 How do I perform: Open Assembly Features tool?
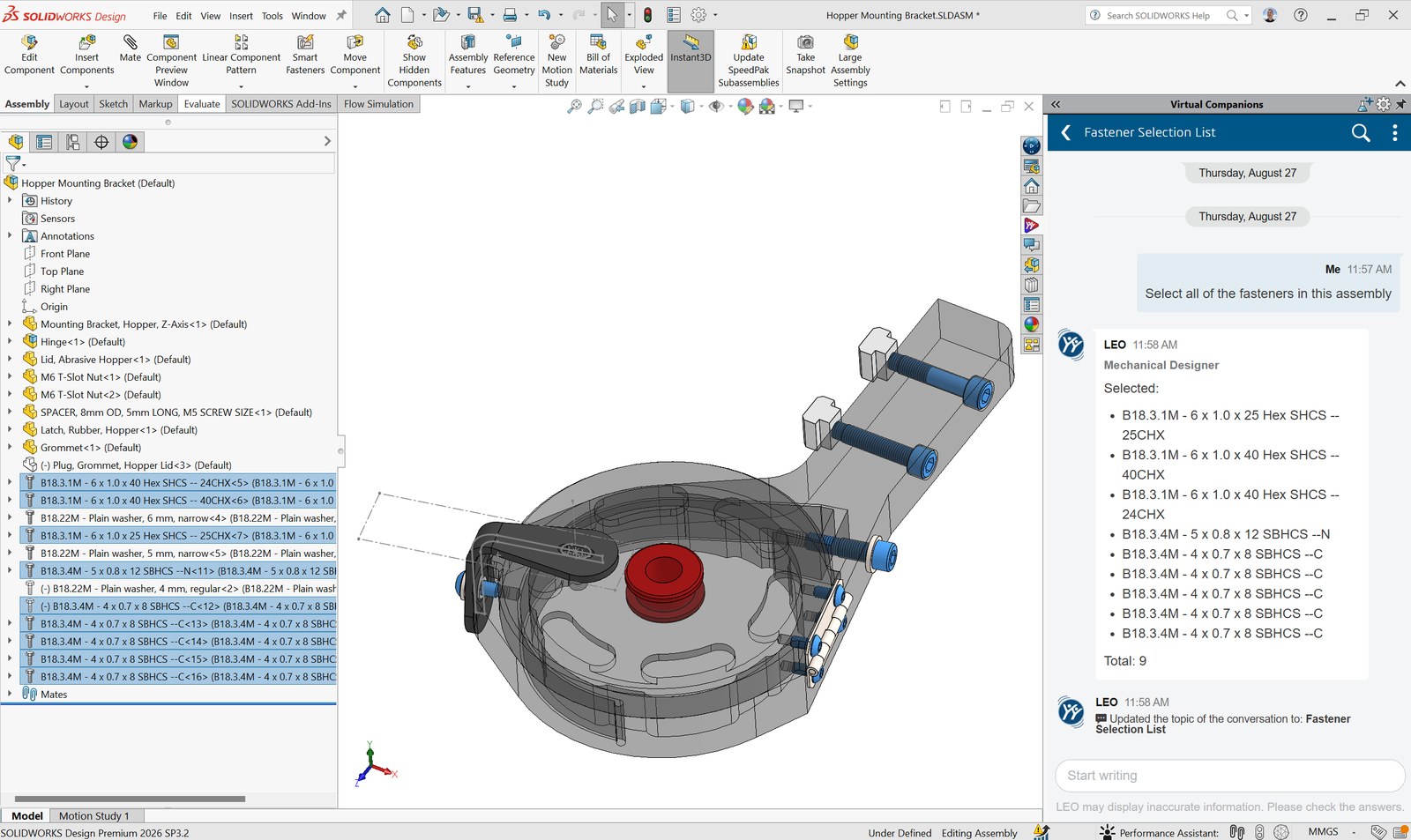click(x=468, y=56)
